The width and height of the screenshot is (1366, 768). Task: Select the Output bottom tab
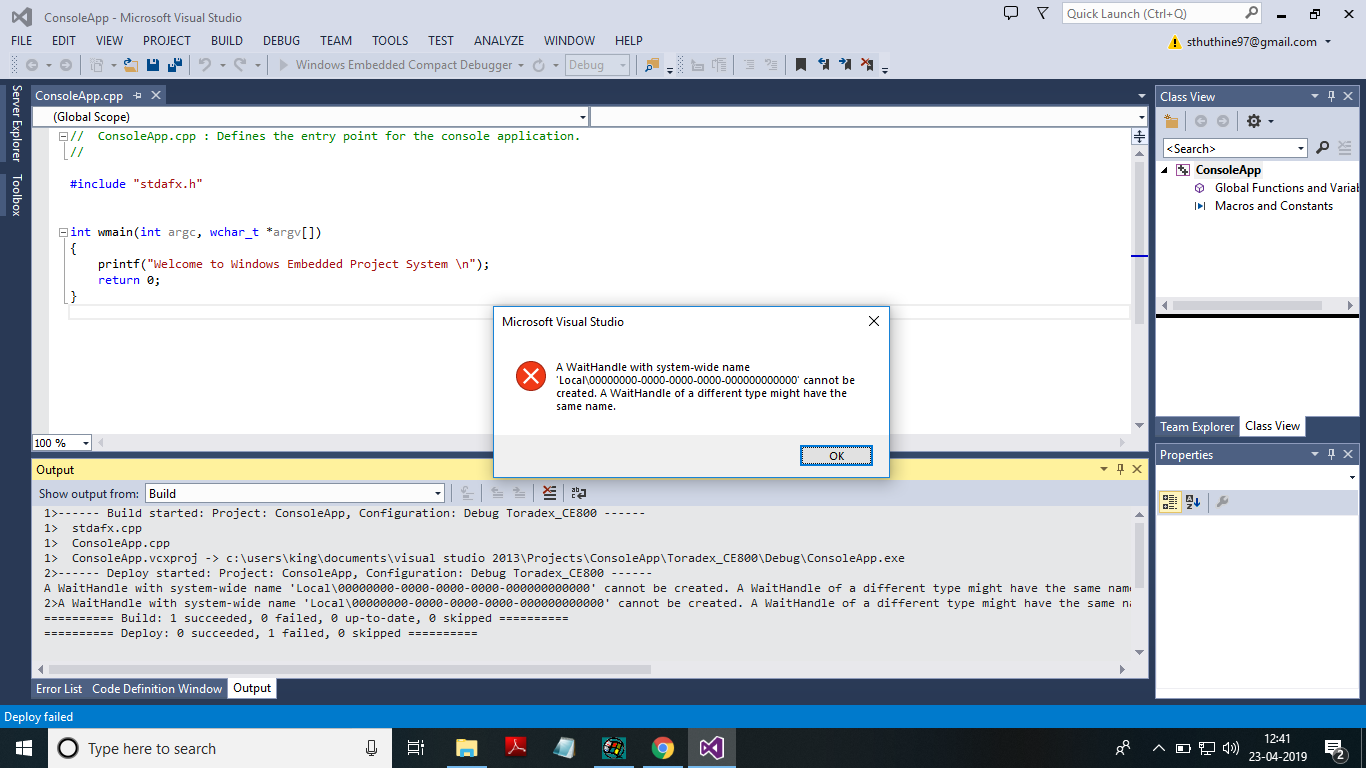click(x=252, y=688)
